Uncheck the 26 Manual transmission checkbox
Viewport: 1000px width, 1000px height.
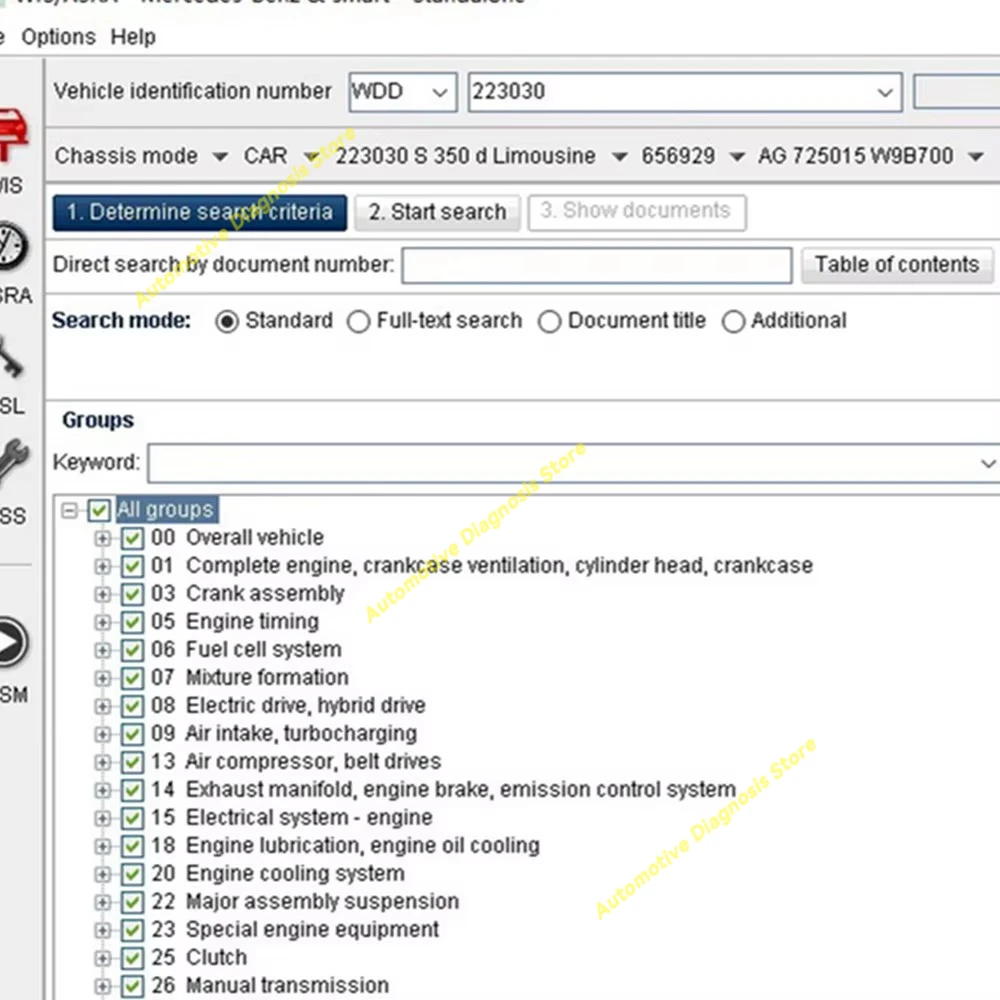[132, 986]
